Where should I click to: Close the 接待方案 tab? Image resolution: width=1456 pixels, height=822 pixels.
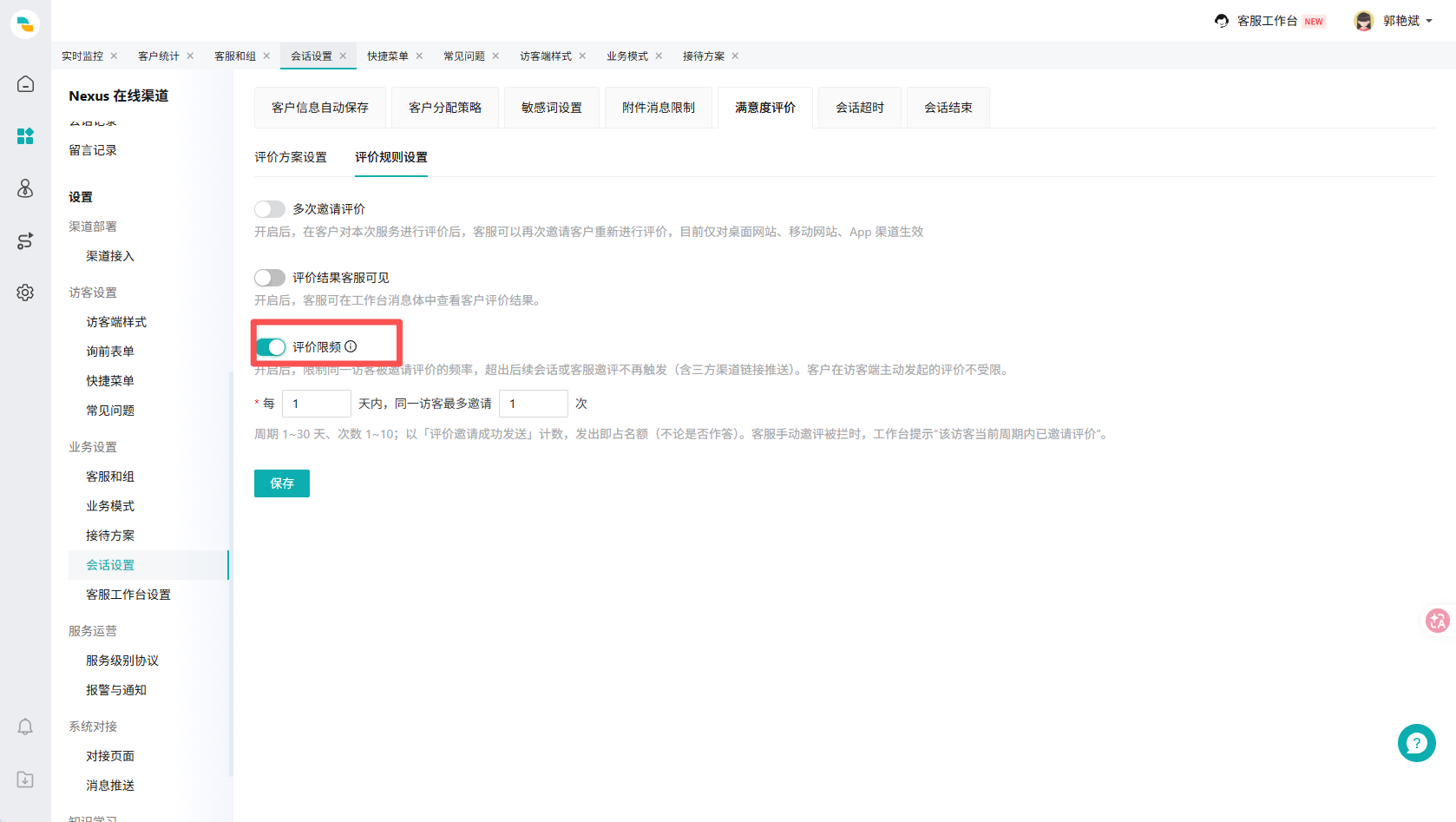pos(735,56)
